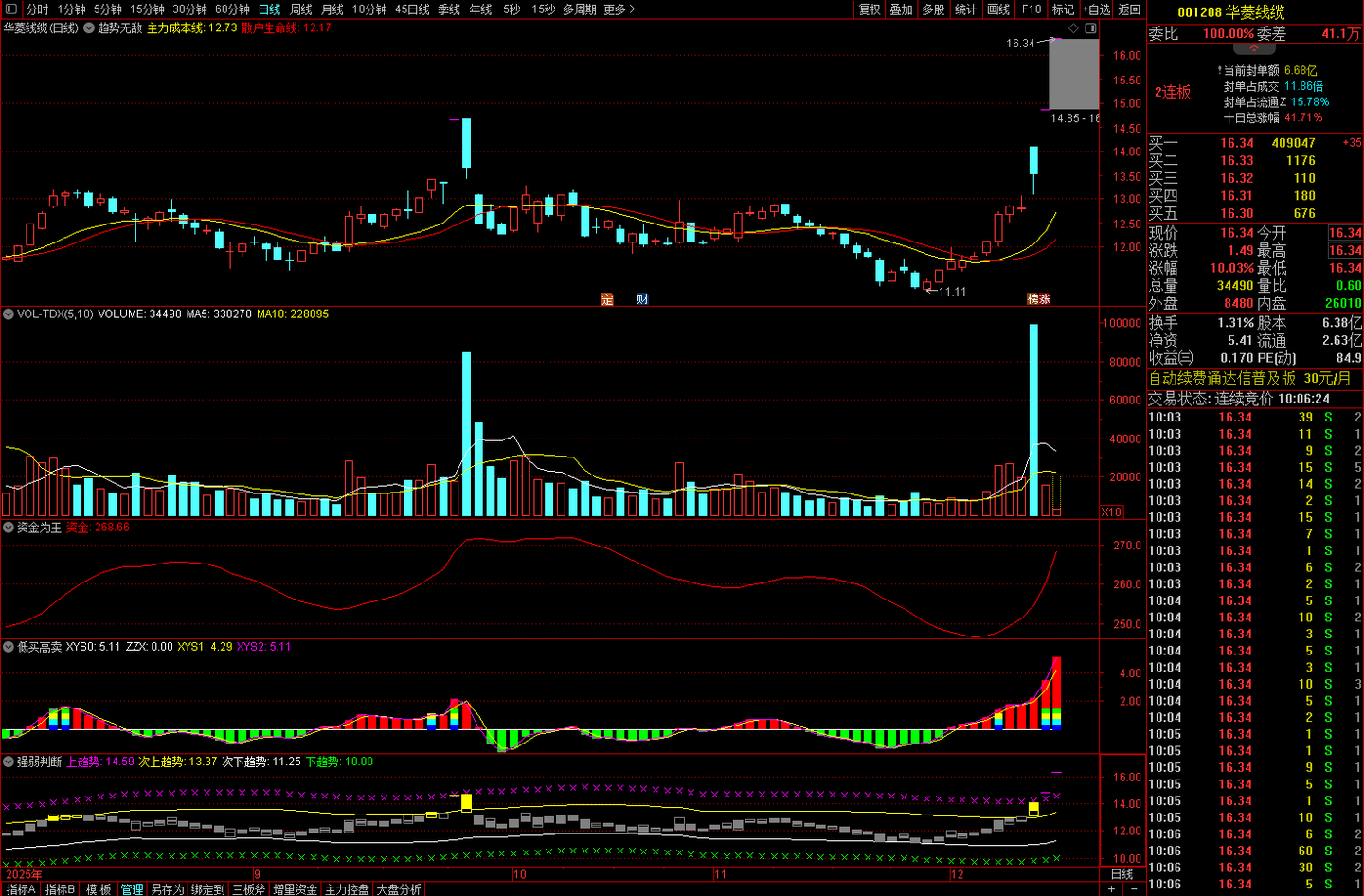Open the 资金为王 indicator dropdown arrow
This screenshot has height=896, width=1364.
click(x=9, y=528)
